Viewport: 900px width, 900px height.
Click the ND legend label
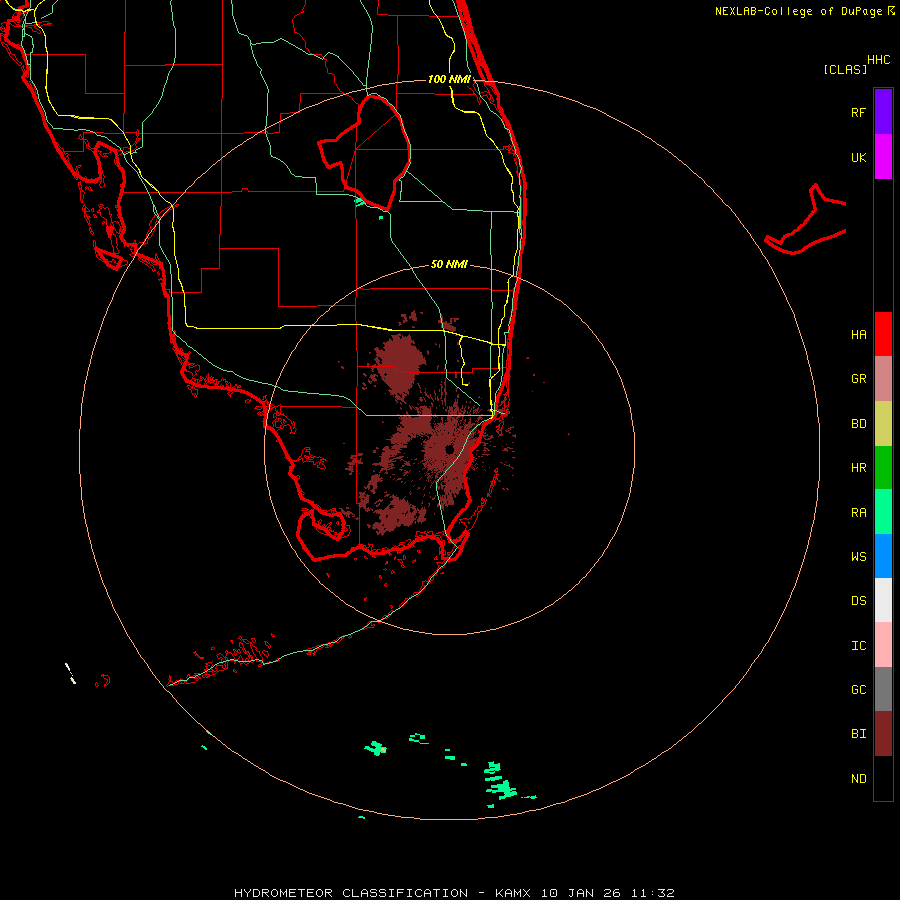[858, 778]
